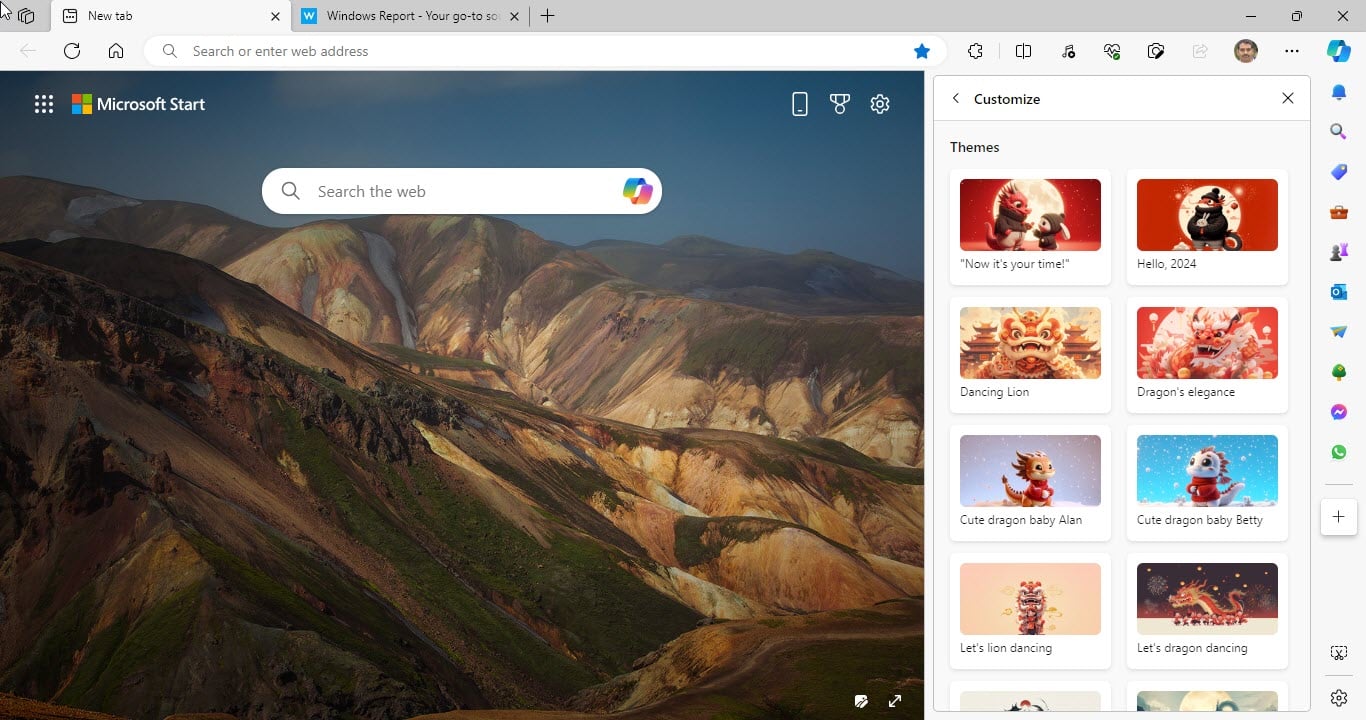Open sidebar green tree icon
1366x720 pixels.
(1339, 372)
